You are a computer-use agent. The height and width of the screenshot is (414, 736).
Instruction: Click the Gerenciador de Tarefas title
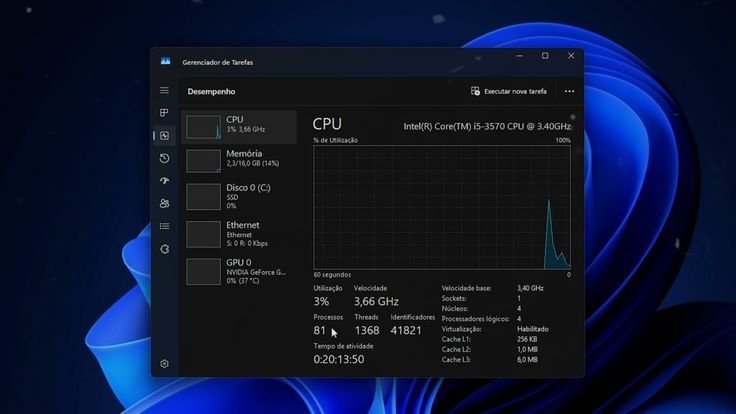coord(217,62)
